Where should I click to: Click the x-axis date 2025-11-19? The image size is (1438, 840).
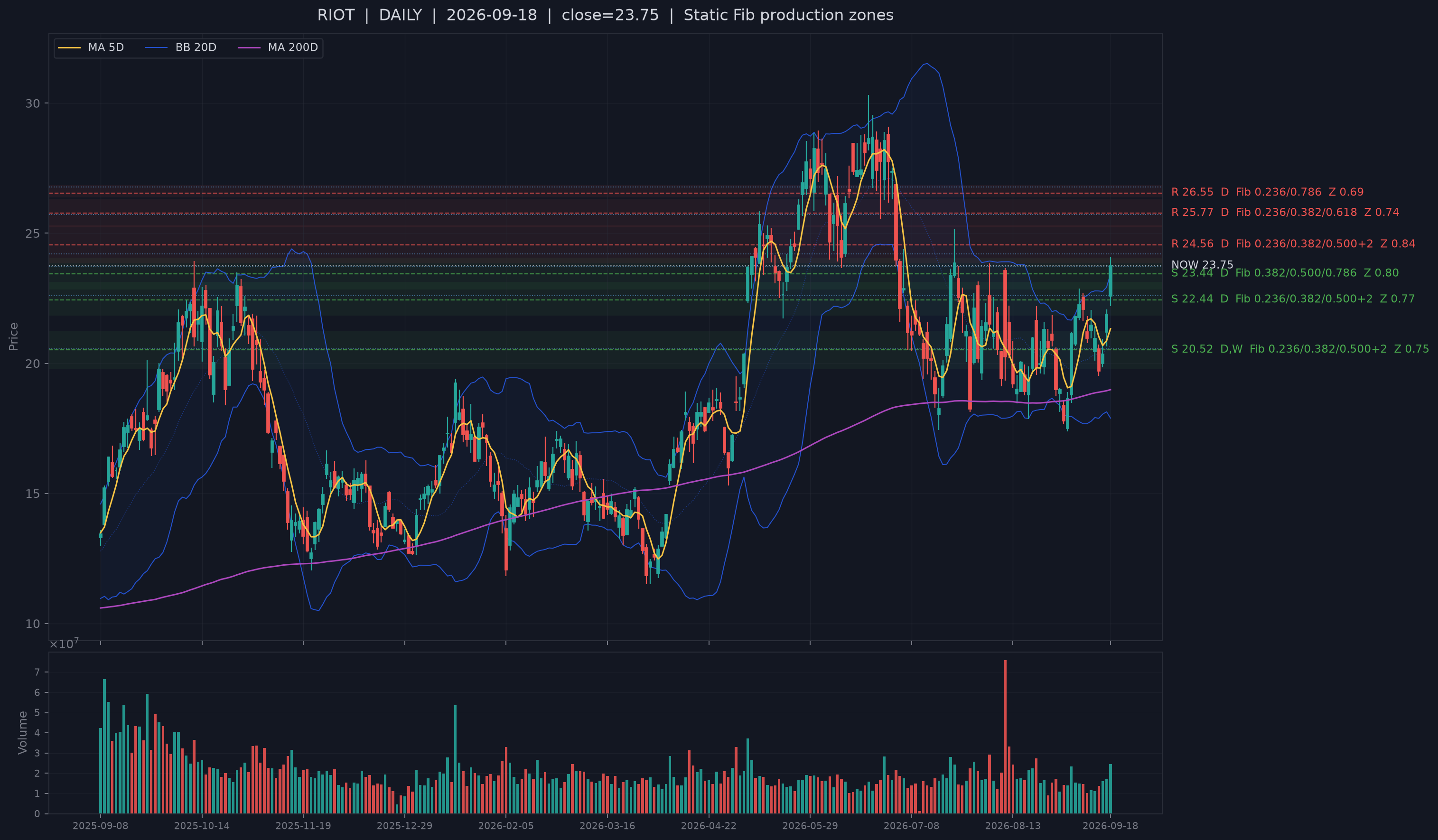[303, 826]
